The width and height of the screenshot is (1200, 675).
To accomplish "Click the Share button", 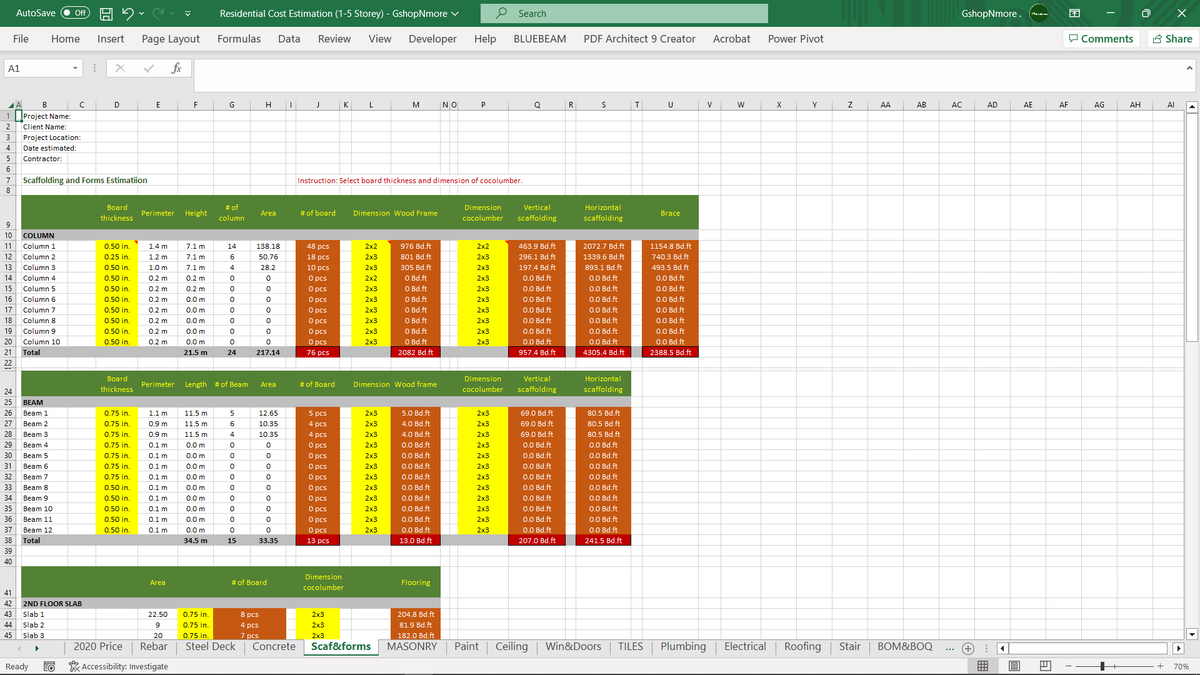I will [x=1172, y=39].
